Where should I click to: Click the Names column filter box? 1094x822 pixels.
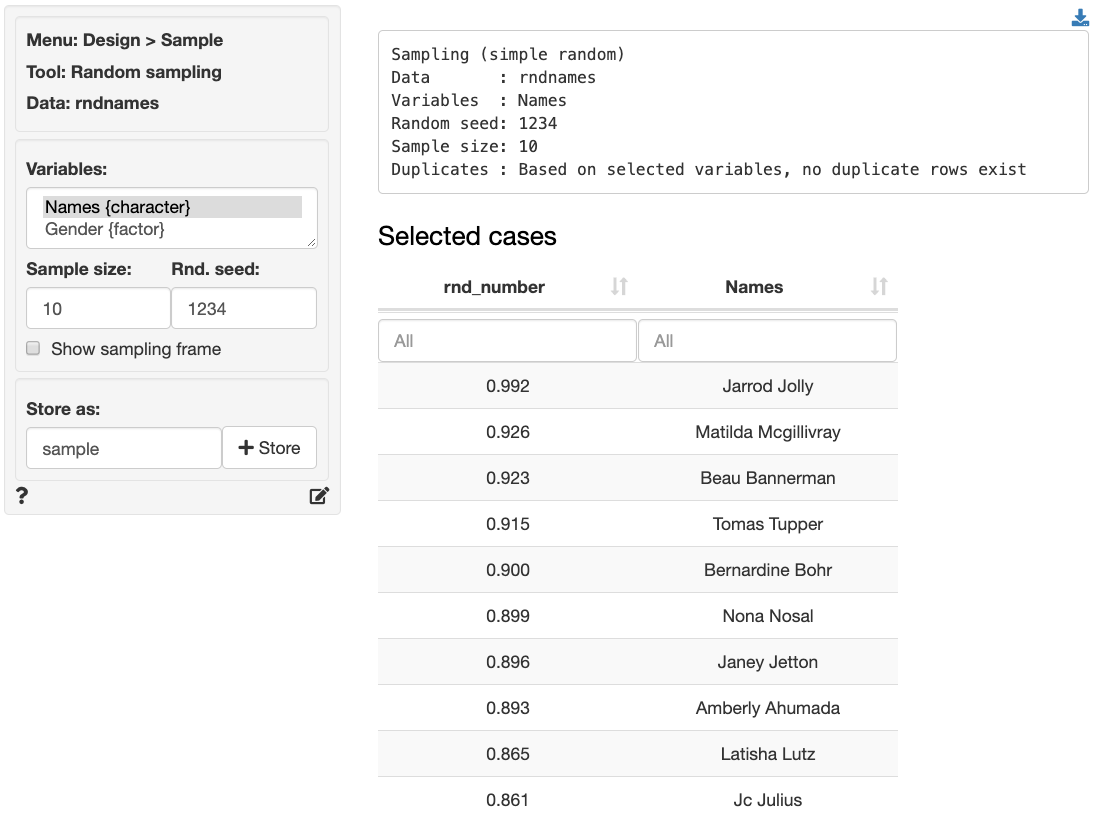[767, 341]
